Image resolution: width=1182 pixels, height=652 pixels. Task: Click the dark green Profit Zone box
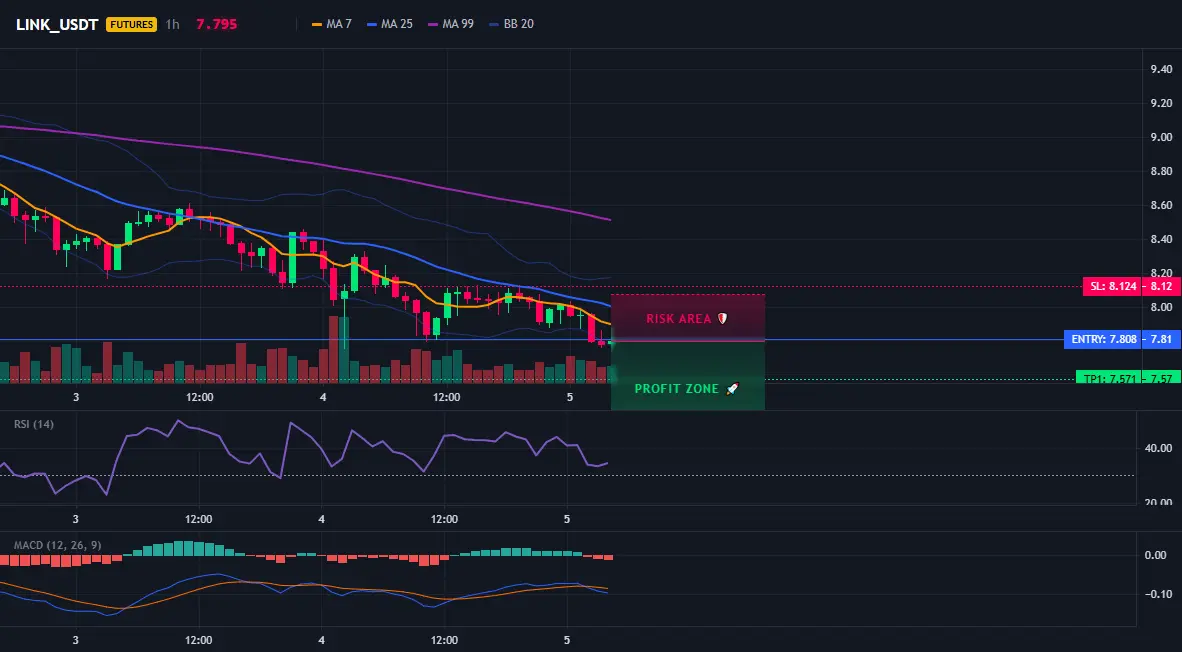coord(687,375)
